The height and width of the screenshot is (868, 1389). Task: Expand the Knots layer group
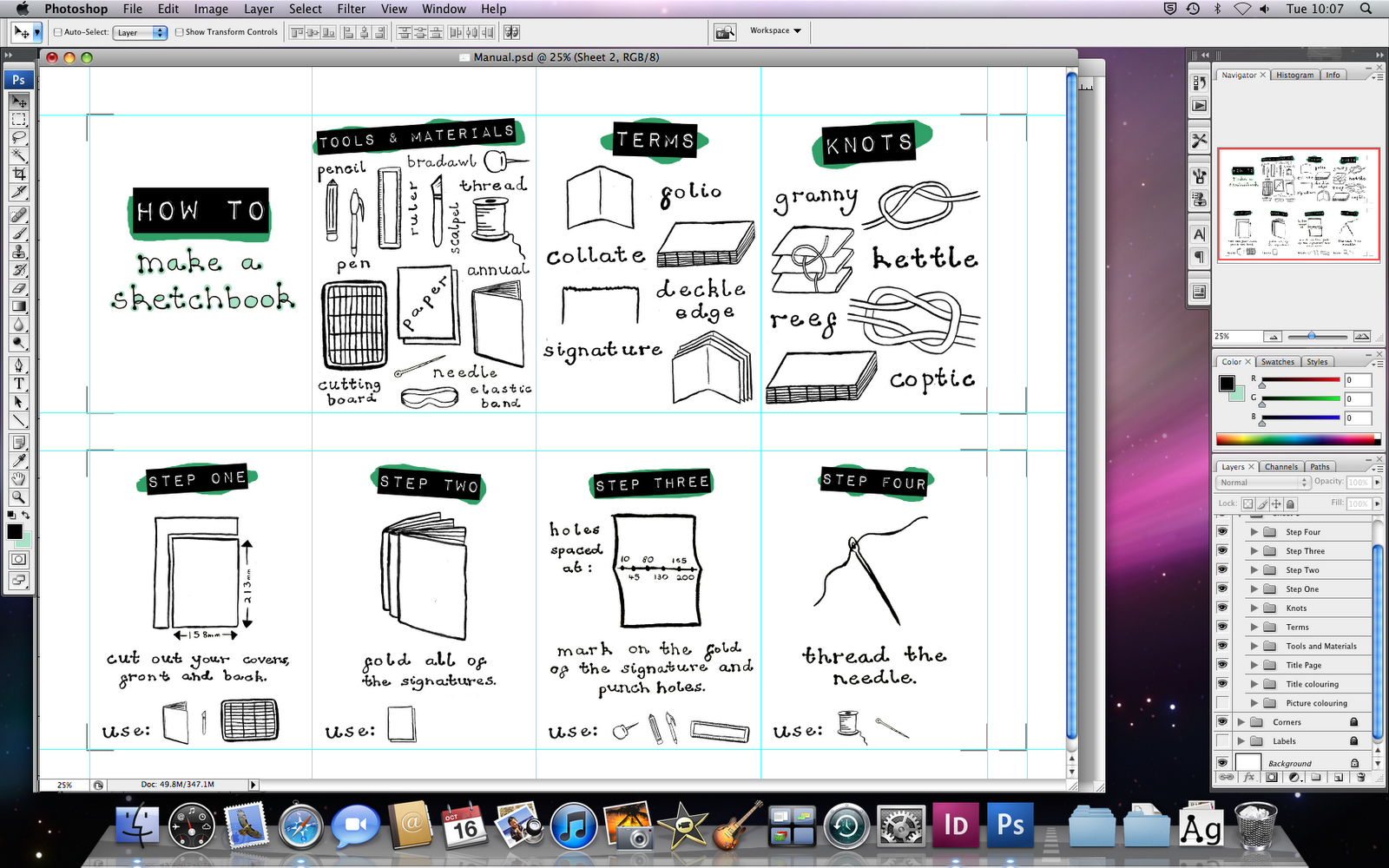(1254, 608)
